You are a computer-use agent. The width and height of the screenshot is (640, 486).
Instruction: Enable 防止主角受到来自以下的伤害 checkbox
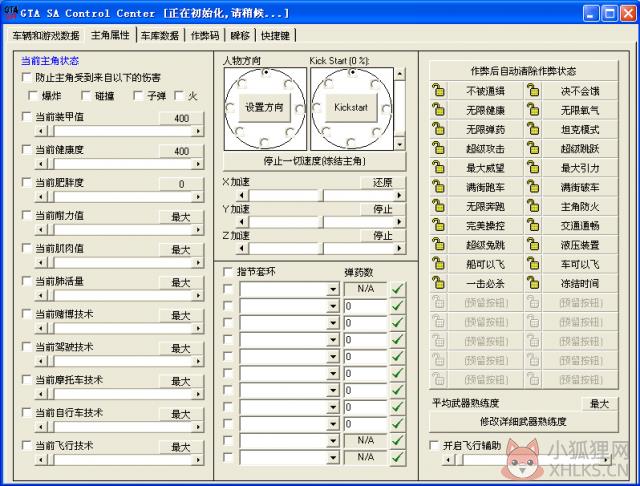click(27, 77)
